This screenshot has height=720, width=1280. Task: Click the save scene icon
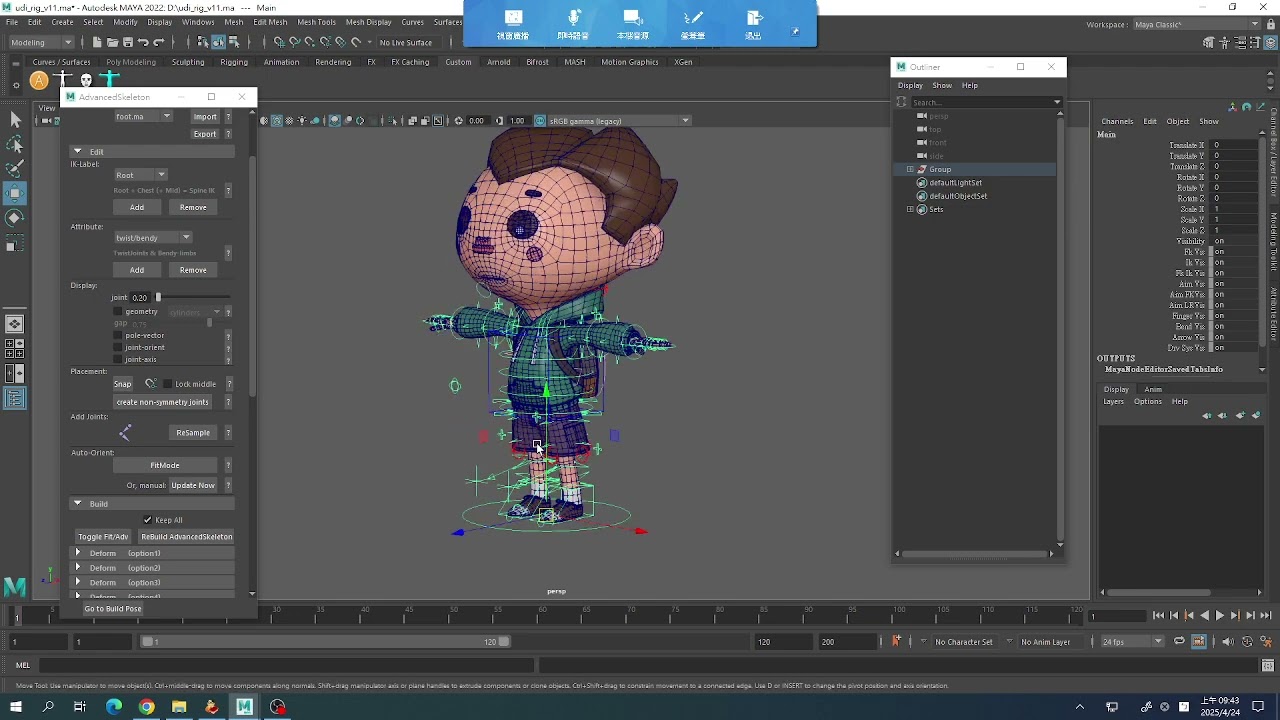[128, 42]
